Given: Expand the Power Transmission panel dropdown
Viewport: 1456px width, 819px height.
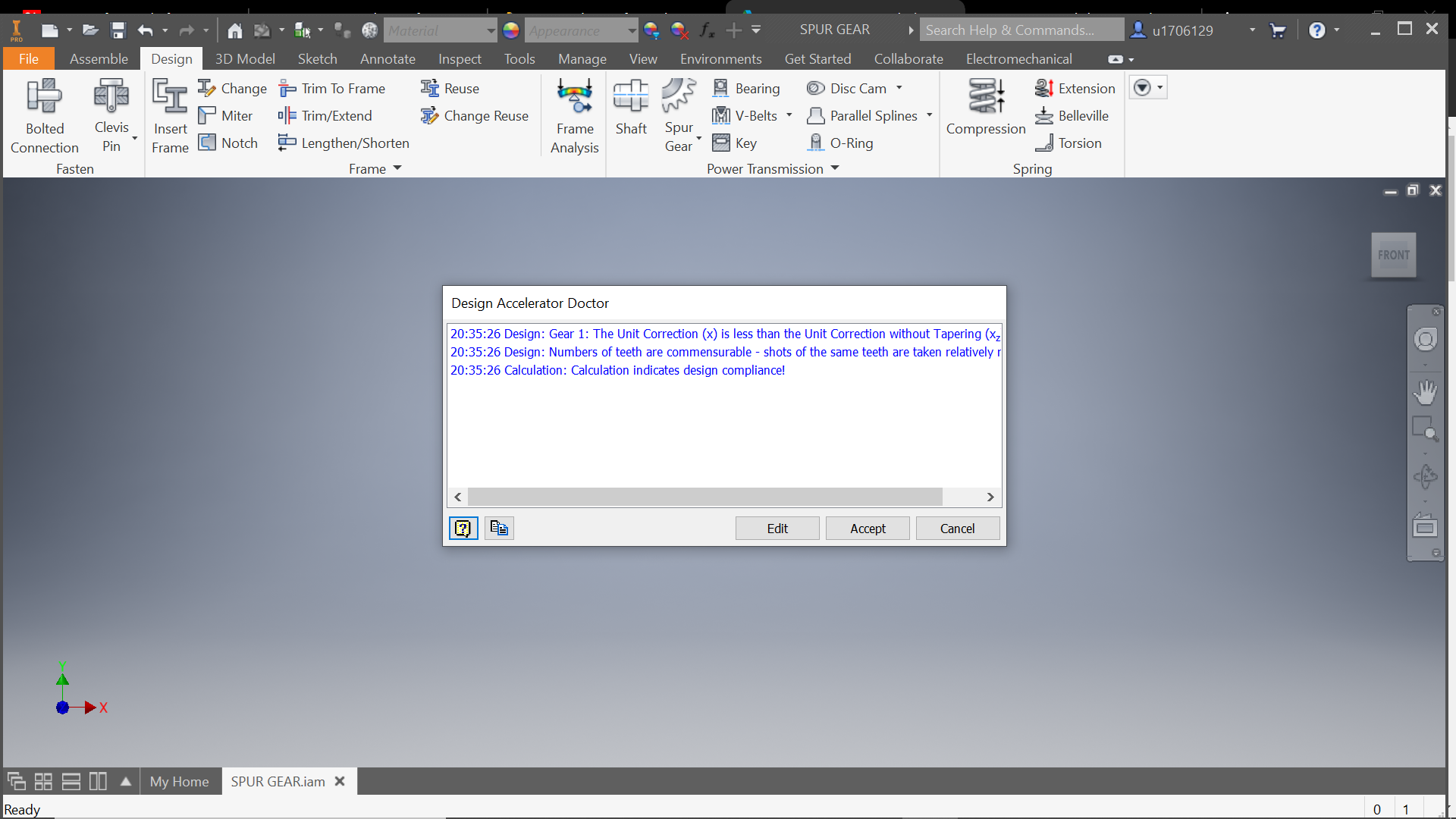Looking at the screenshot, I should tap(835, 168).
